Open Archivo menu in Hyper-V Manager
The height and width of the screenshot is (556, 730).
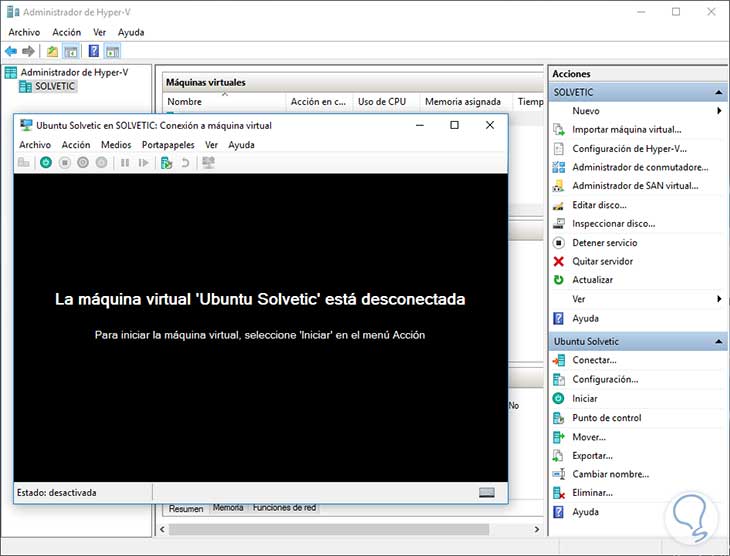(x=24, y=32)
